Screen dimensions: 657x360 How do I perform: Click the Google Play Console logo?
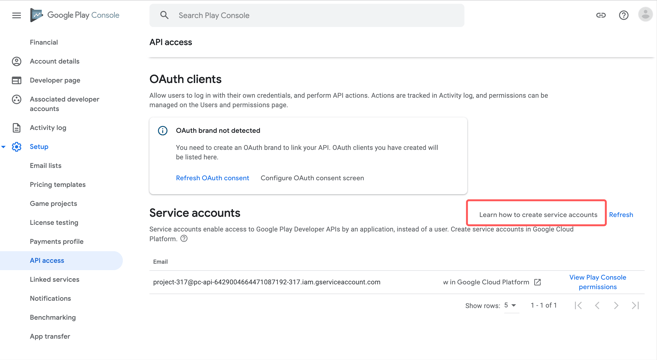point(75,15)
